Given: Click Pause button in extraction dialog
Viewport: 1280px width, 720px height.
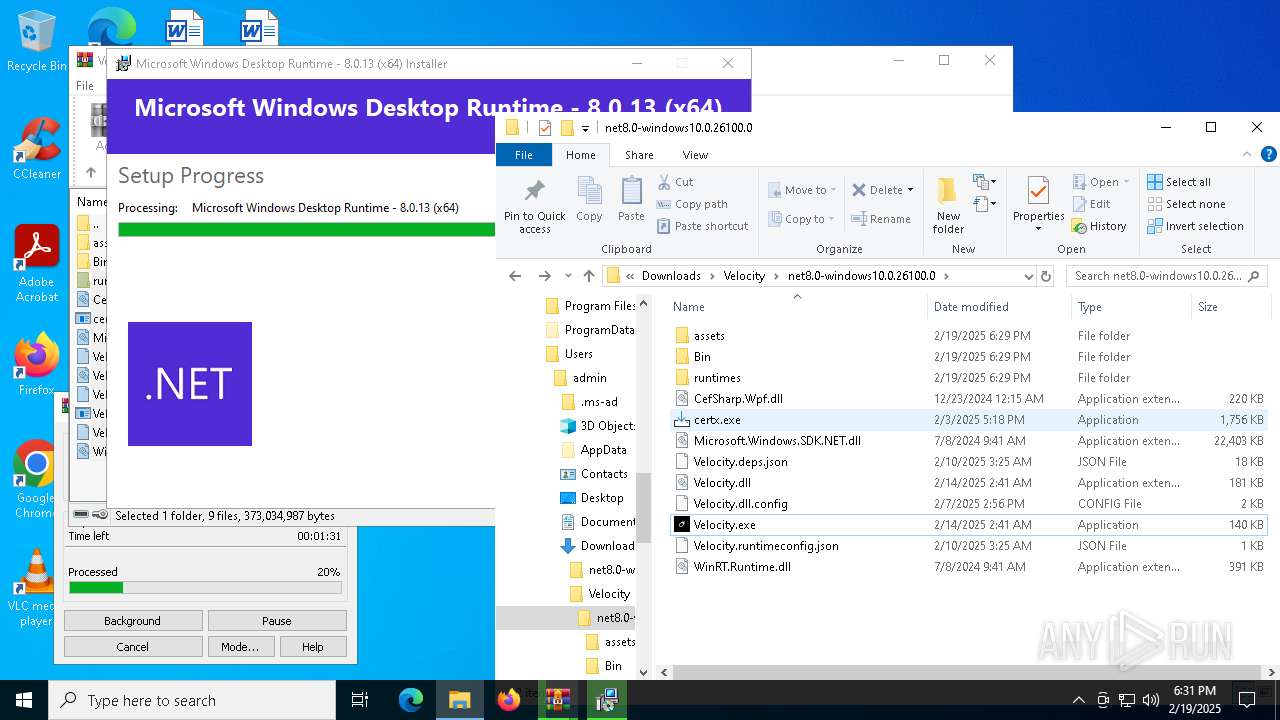Looking at the screenshot, I should tap(277, 621).
